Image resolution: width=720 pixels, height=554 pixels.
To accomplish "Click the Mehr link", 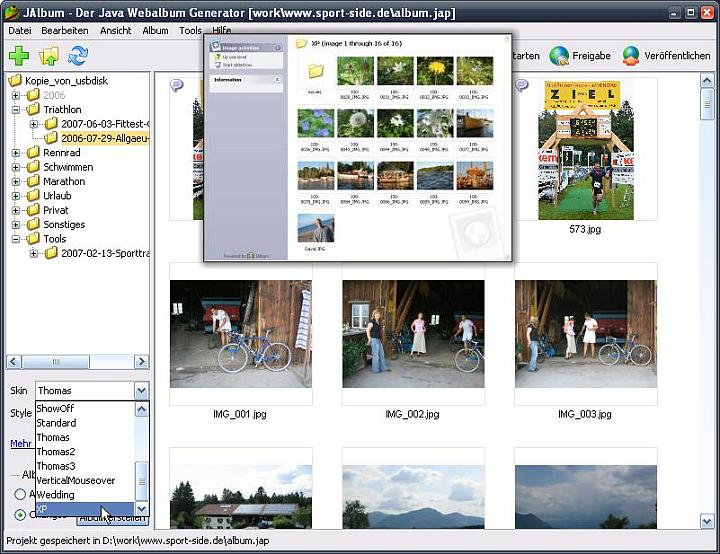I will click(20, 443).
